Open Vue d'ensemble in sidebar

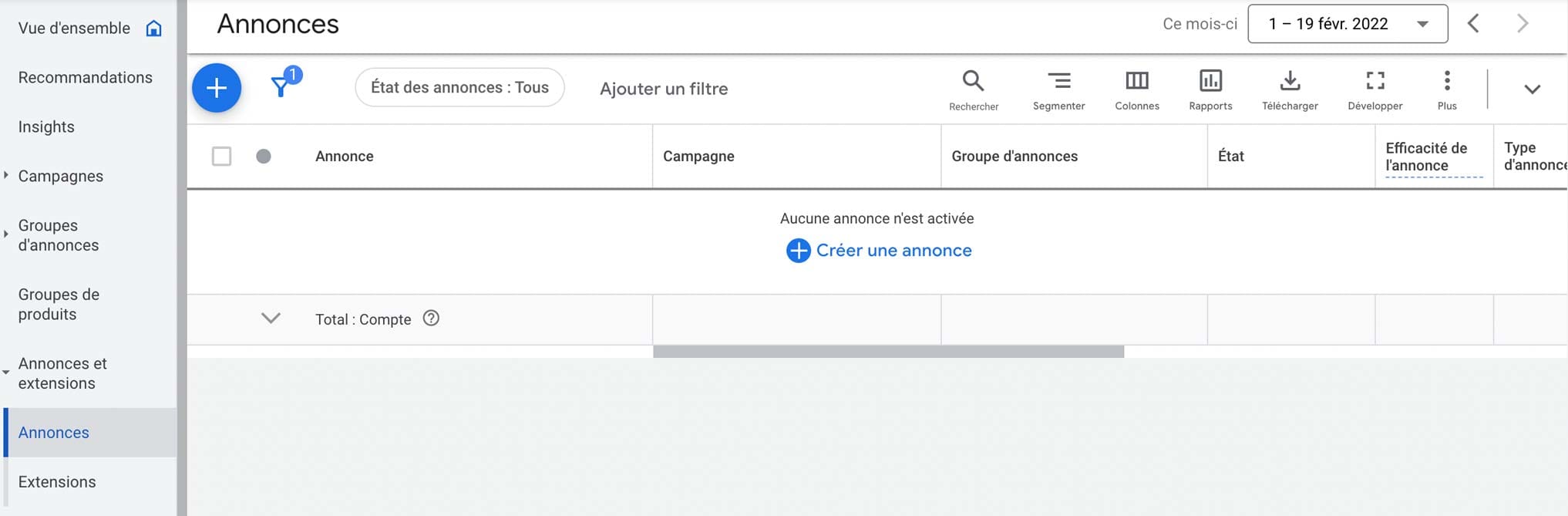click(x=74, y=29)
